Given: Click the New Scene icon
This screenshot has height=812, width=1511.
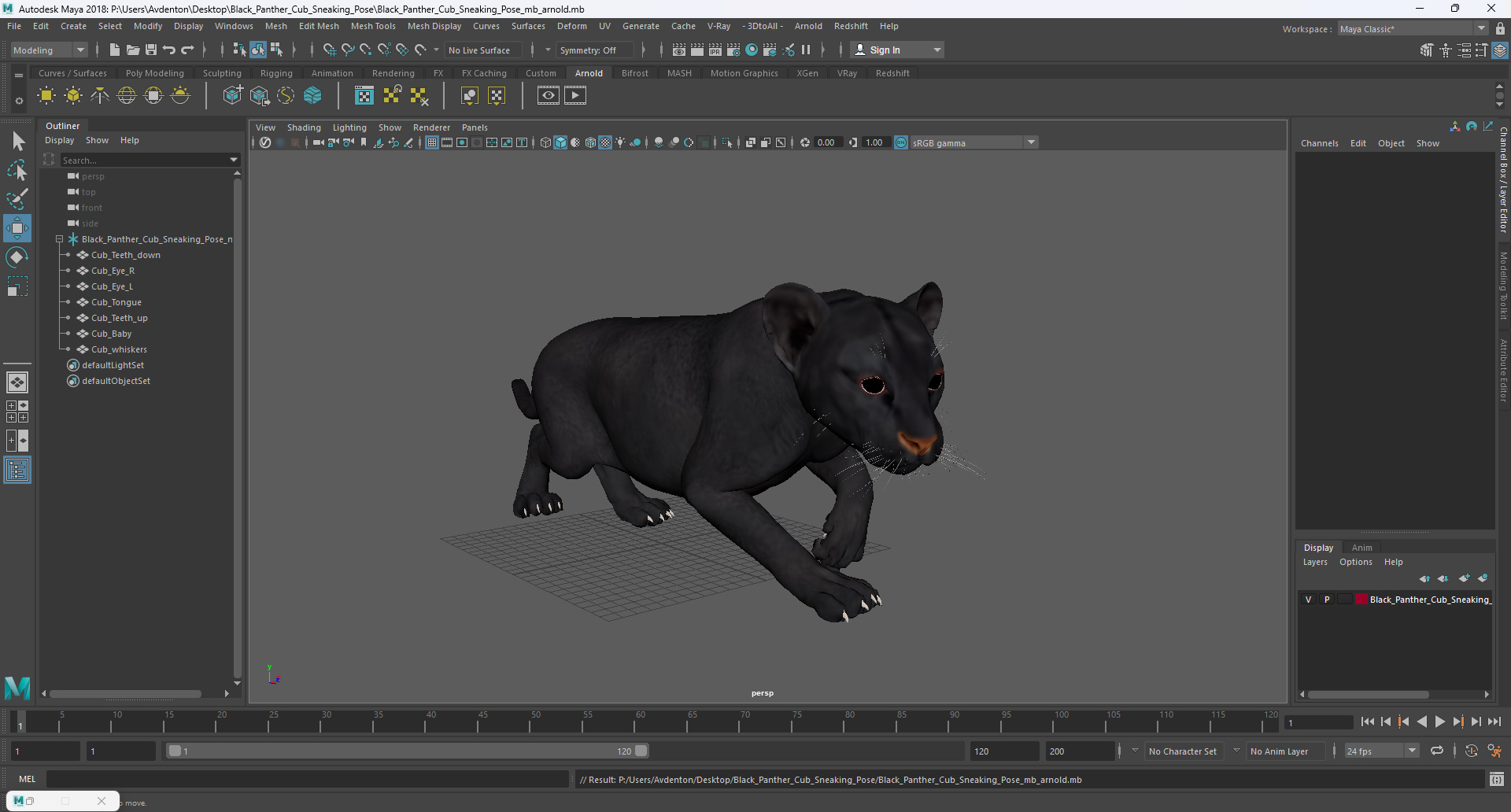Looking at the screenshot, I should coord(114,50).
